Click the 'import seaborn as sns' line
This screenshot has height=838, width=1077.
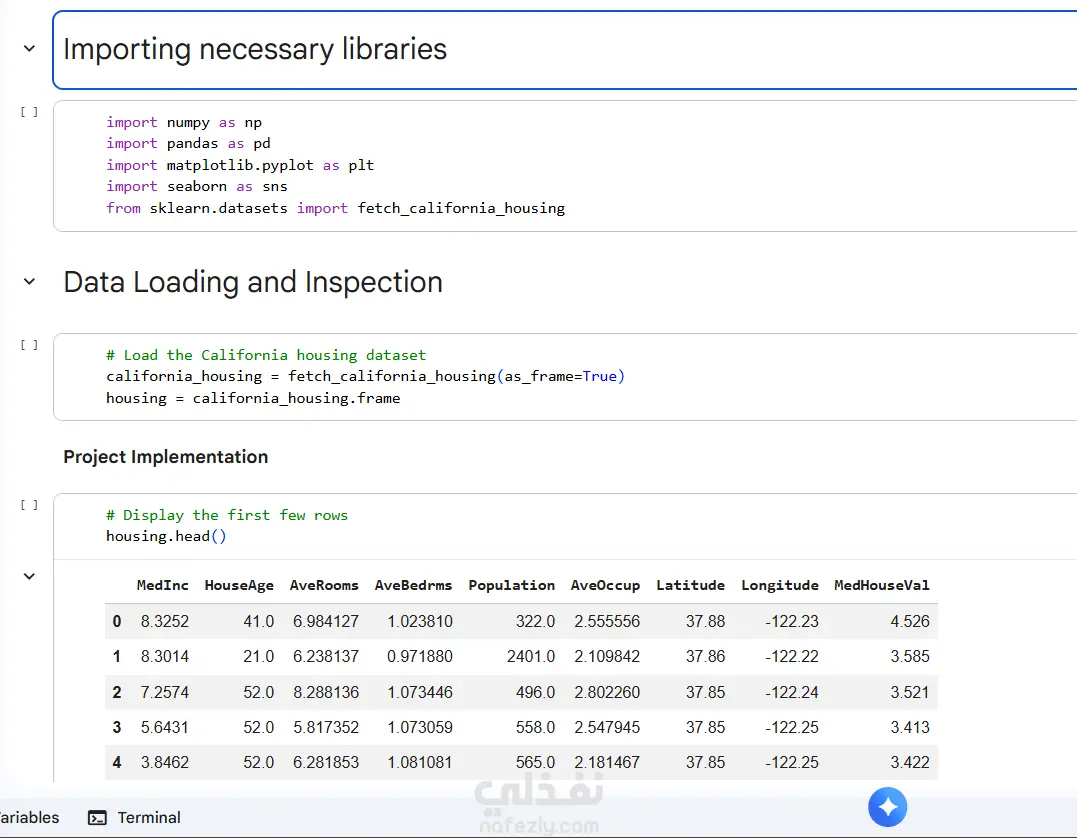[x=196, y=187]
